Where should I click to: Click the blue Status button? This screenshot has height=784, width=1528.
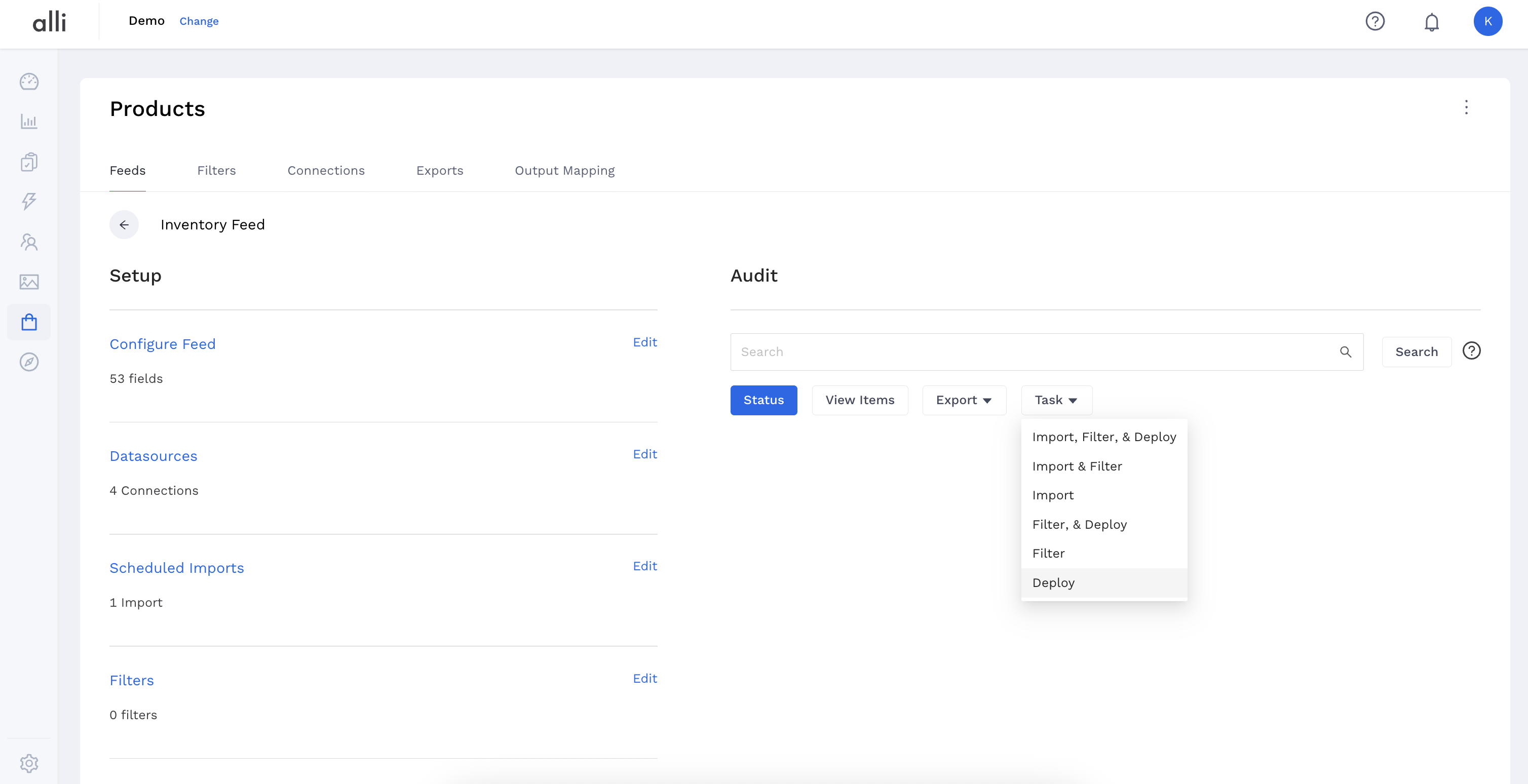[763, 400]
